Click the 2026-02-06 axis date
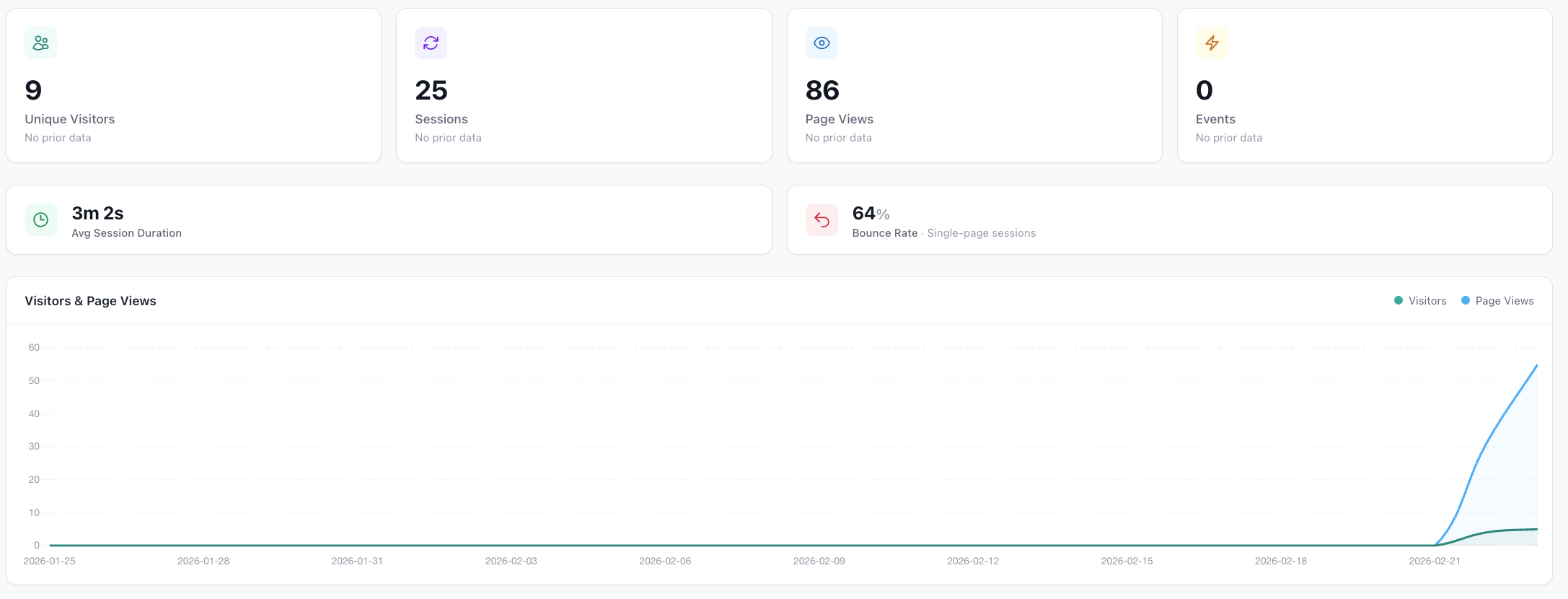The width and height of the screenshot is (1568, 599). (665, 561)
